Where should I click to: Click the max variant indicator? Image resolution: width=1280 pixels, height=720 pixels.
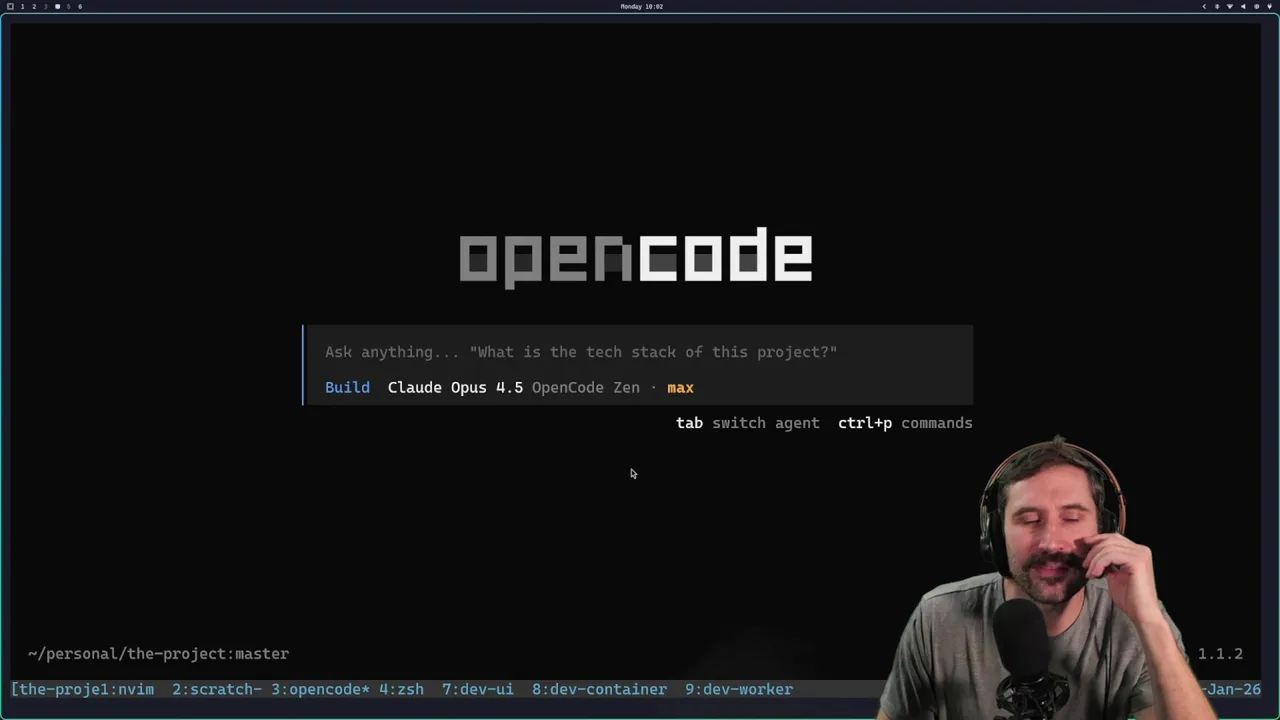pyautogui.click(x=680, y=388)
